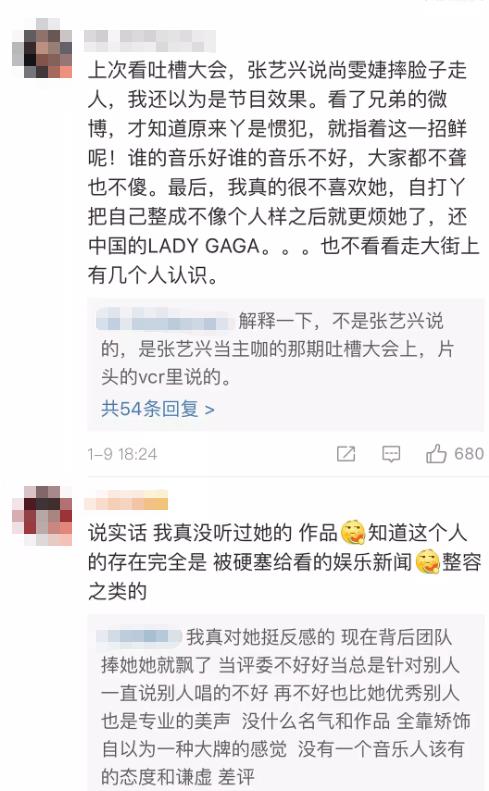Tap the comment bubble icon beside 680 likes

[391, 454]
